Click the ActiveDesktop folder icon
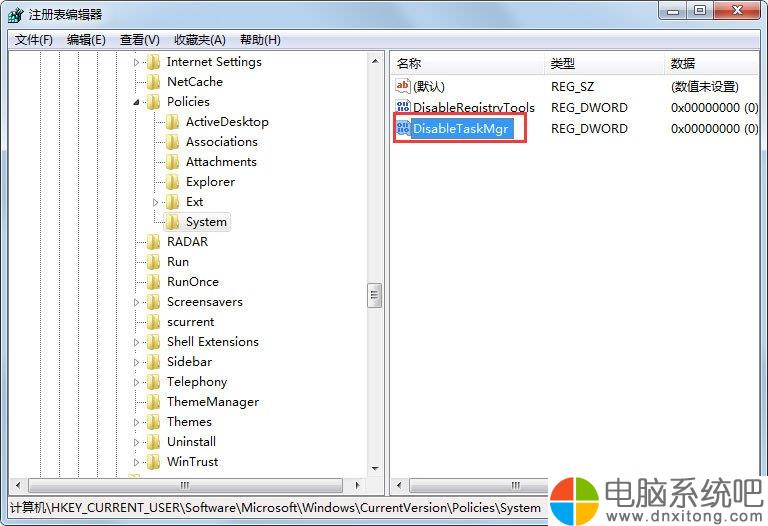The image size is (768, 526). pyautogui.click(x=172, y=122)
